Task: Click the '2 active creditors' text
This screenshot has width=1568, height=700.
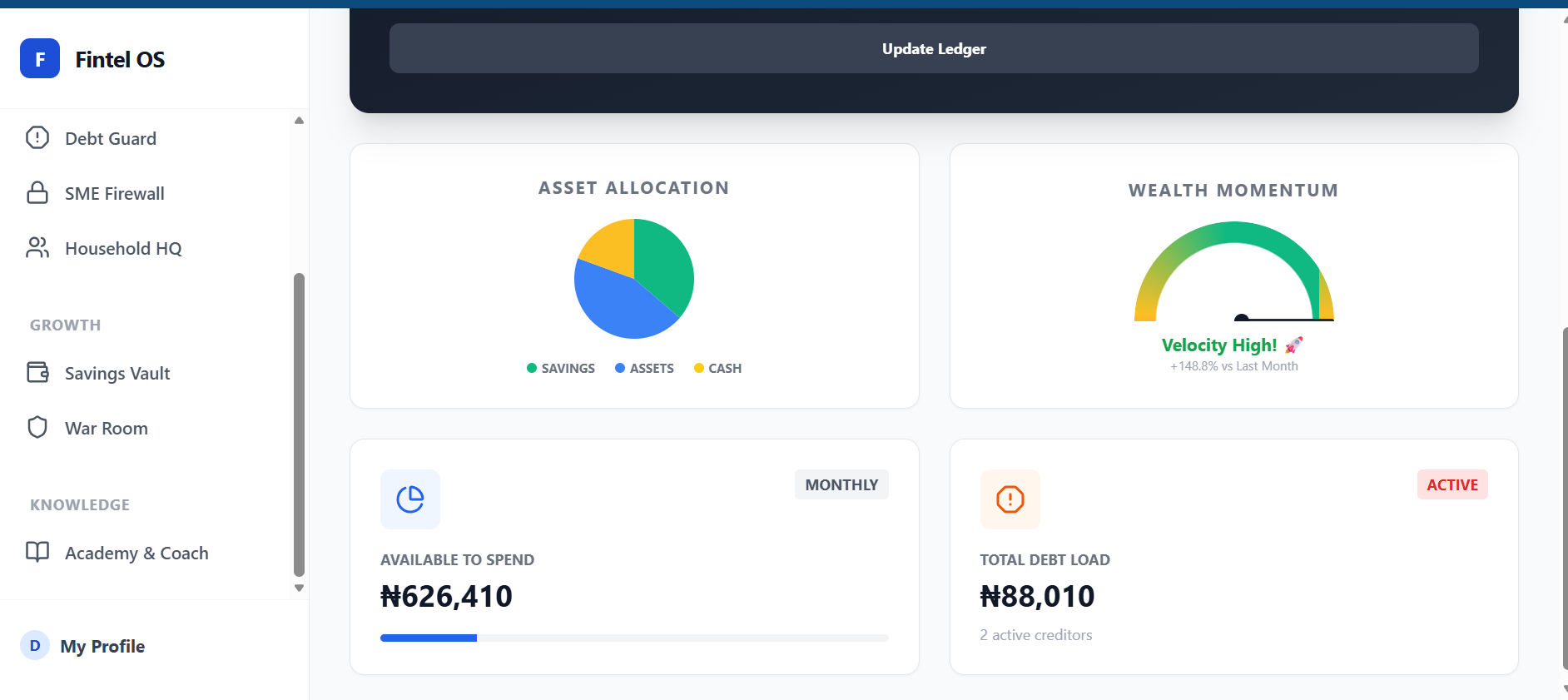Action: (x=1036, y=635)
